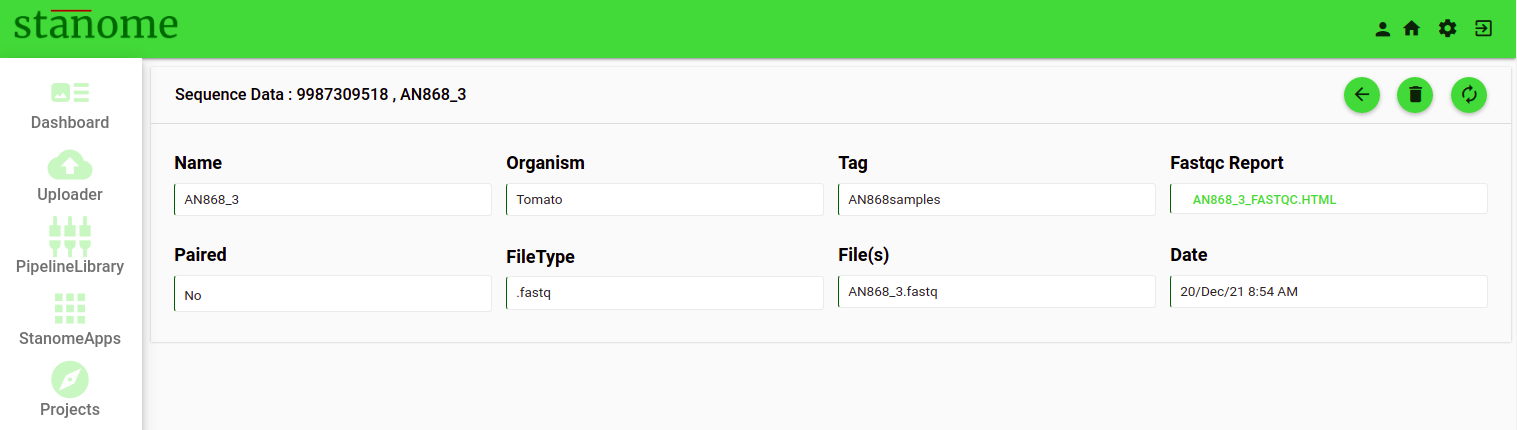The height and width of the screenshot is (430, 1517).
Task: Open settings gear in header
Action: pyautogui.click(x=1448, y=29)
